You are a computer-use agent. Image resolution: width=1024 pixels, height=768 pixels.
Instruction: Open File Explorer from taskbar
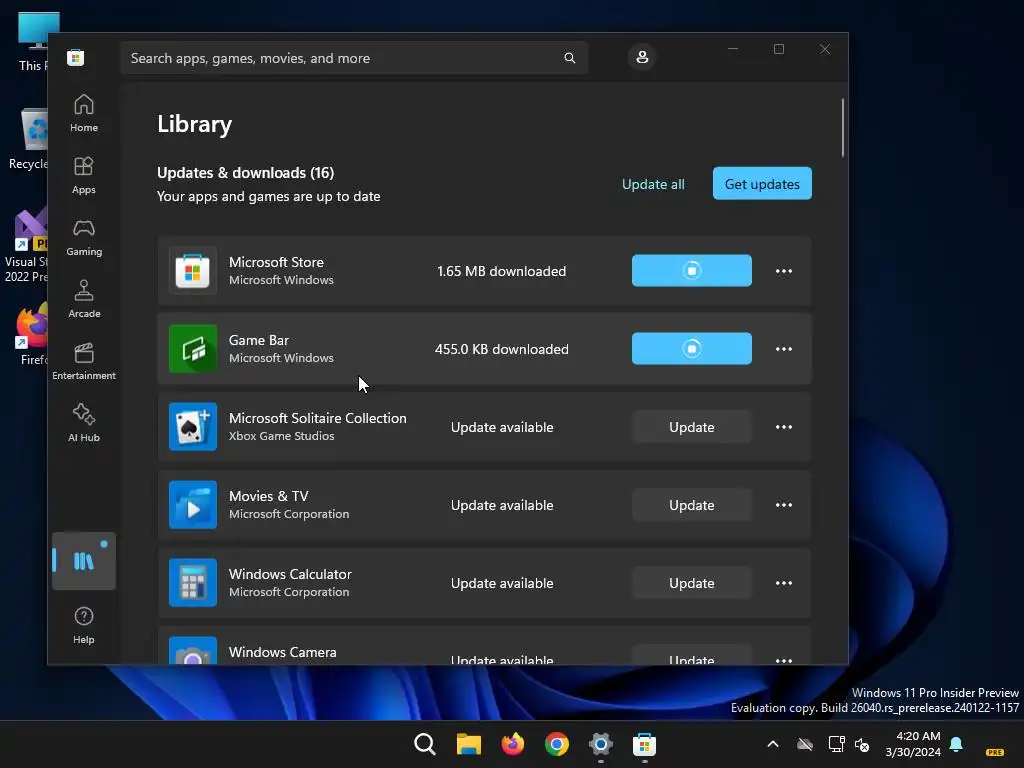pyautogui.click(x=468, y=744)
